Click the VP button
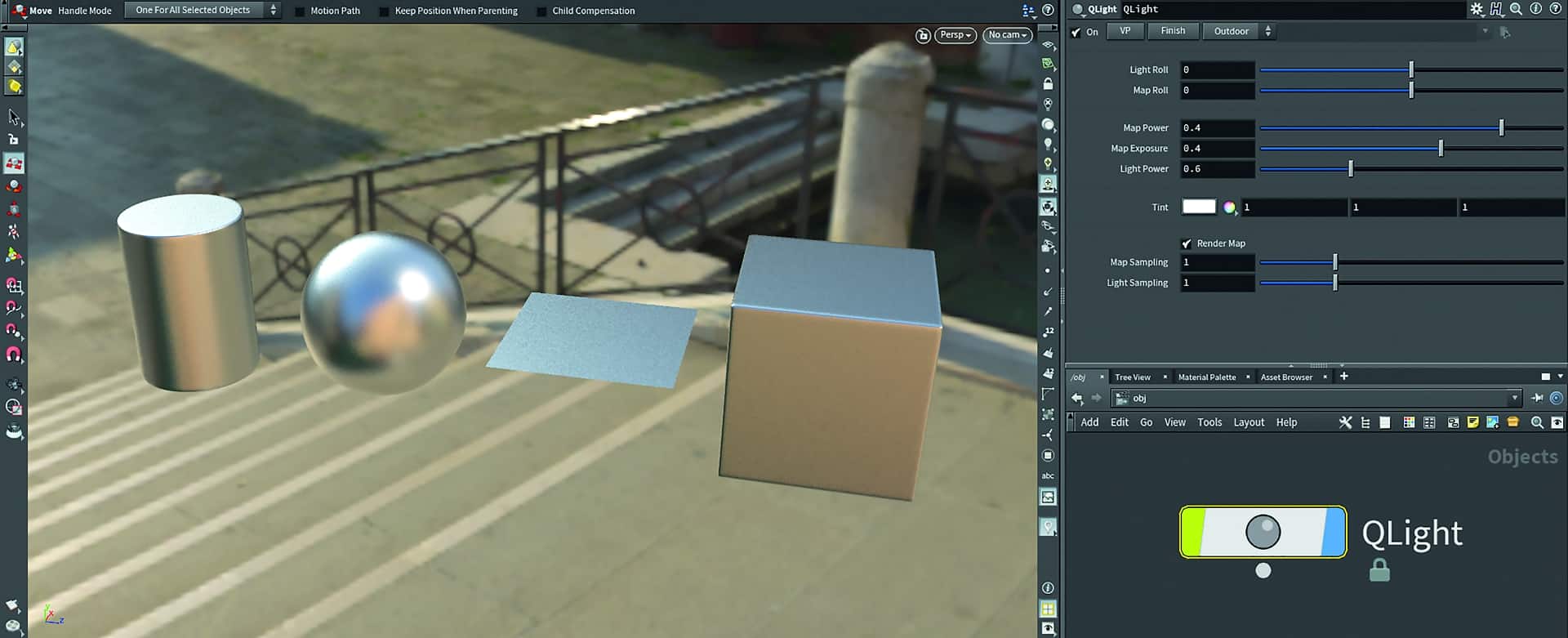The height and width of the screenshot is (638, 1568). point(1125,31)
